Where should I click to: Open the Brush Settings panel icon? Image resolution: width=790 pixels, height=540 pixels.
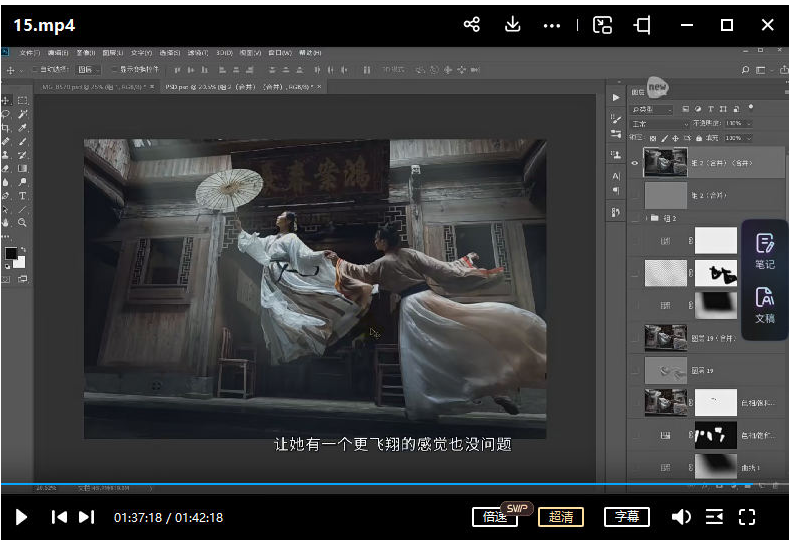click(x=616, y=119)
